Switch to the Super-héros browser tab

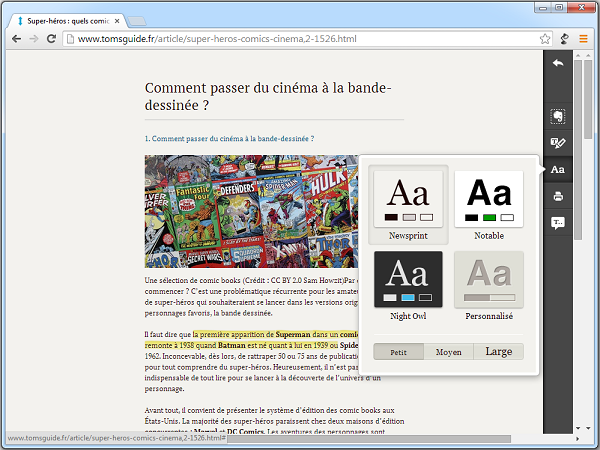67,21
